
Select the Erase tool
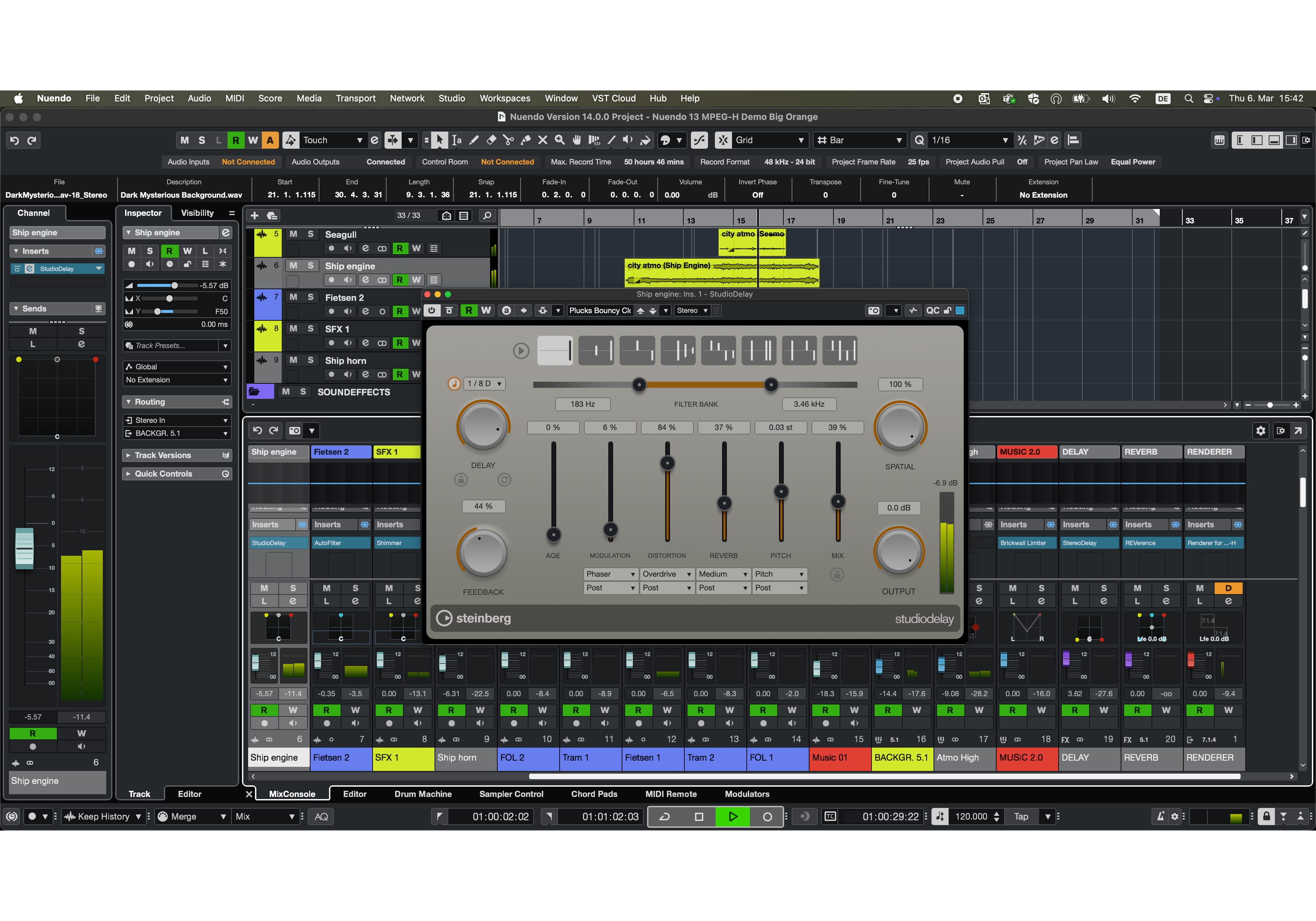coord(491,140)
